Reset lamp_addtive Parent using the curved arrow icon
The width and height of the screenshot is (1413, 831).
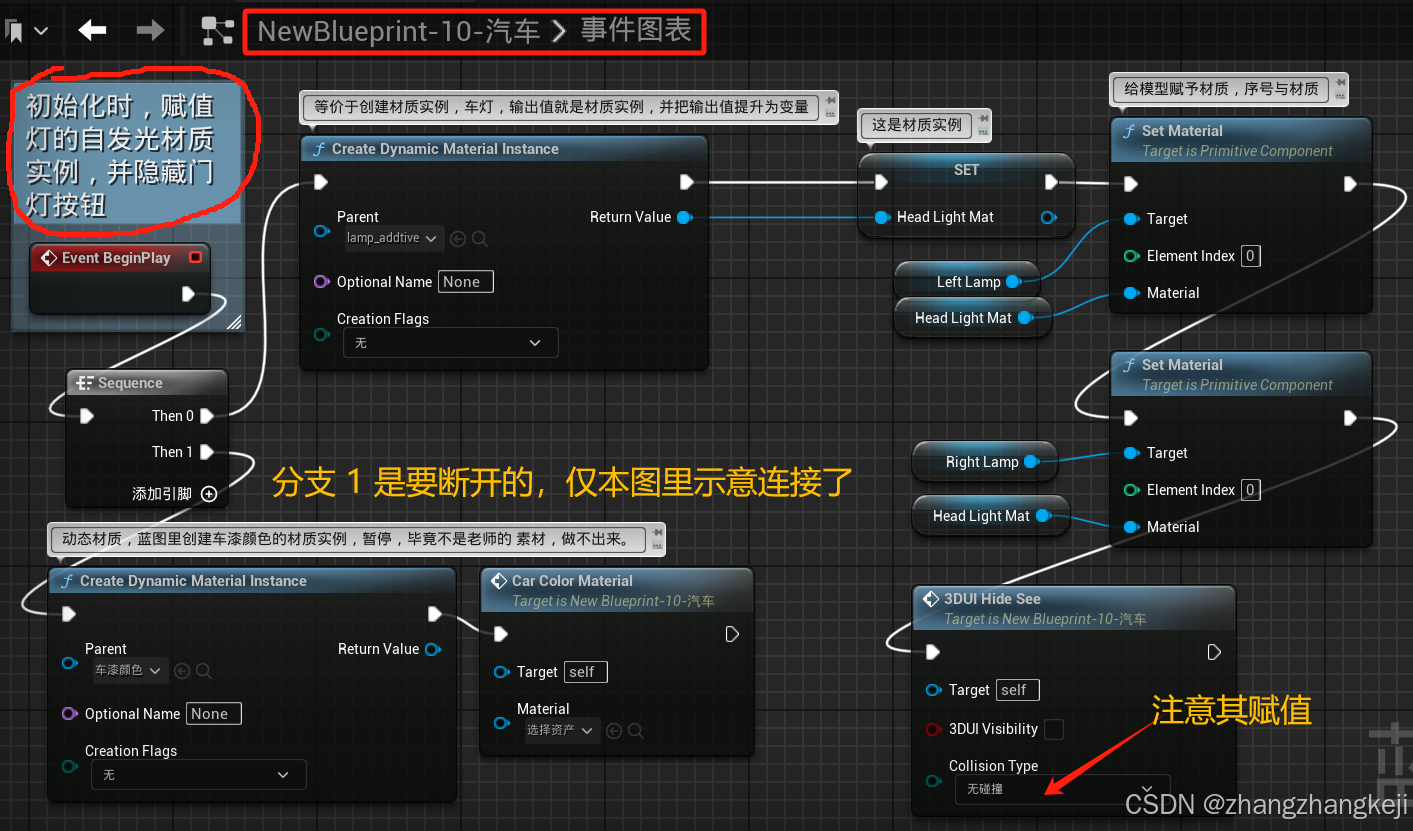click(457, 238)
